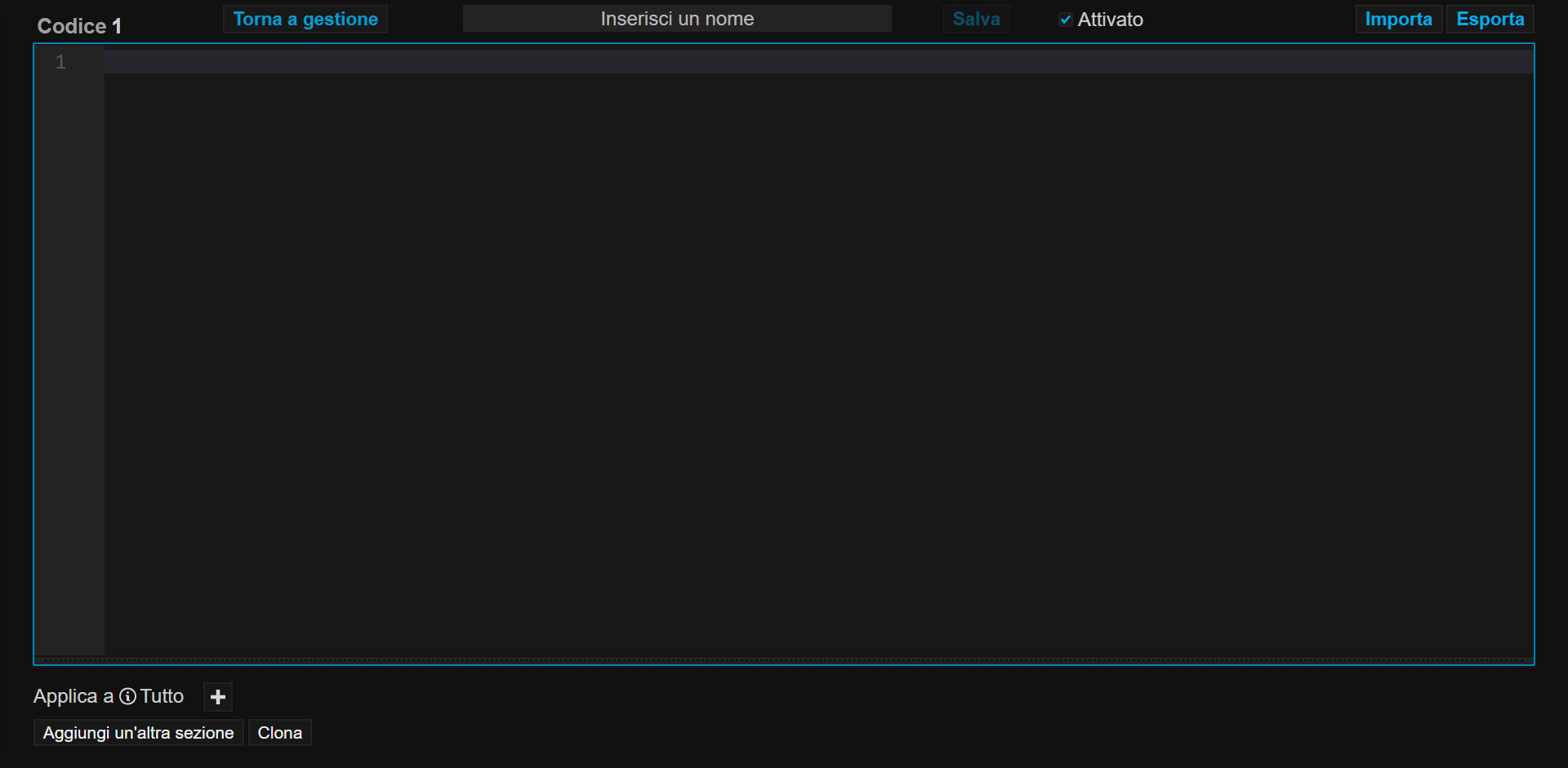This screenshot has height=768, width=1568.
Task: Click the plus icon to add an applies-to rule
Action: pyautogui.click(x=218, y=697)
